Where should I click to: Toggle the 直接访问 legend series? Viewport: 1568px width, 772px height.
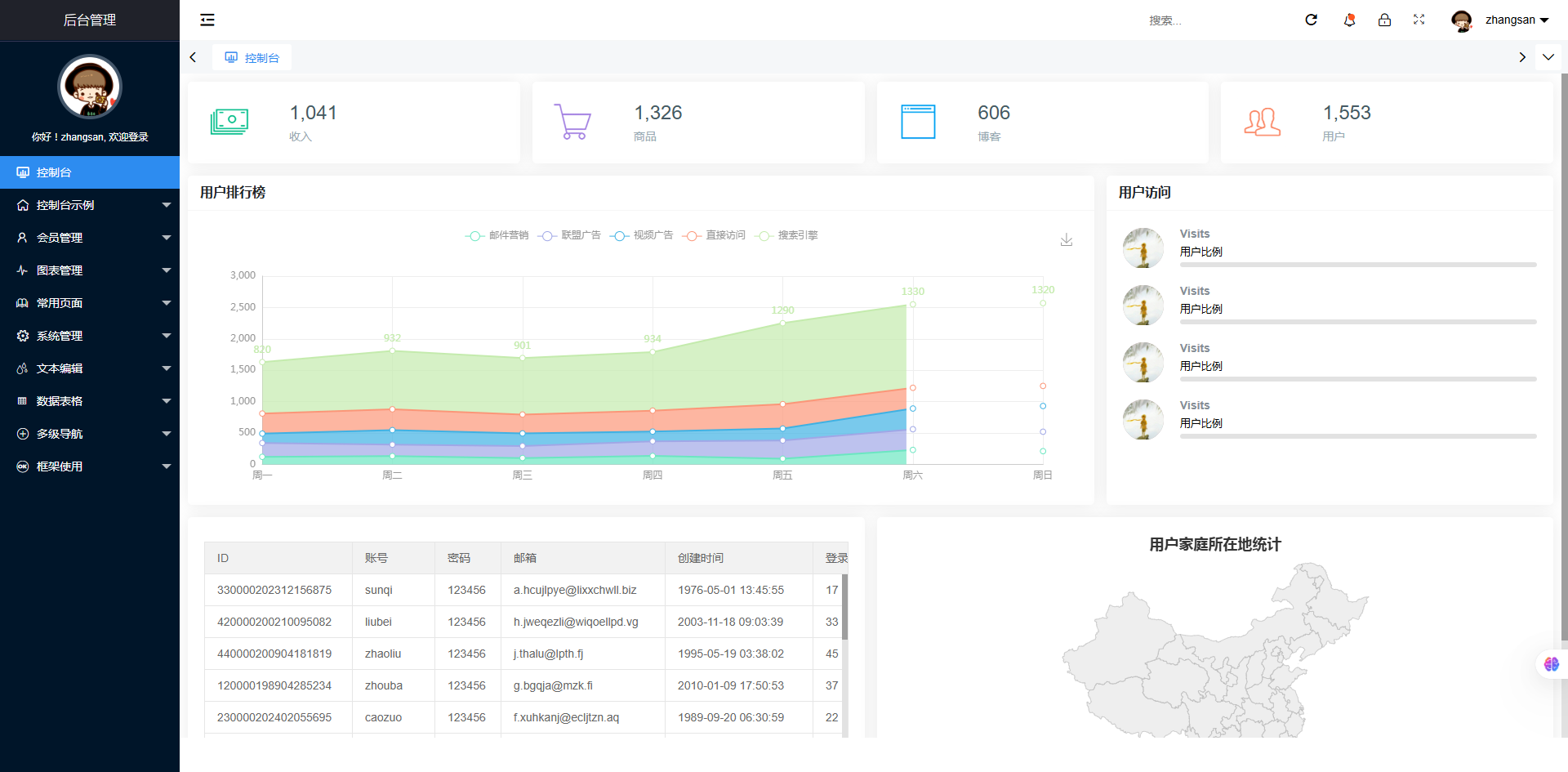(x=715, y=235)
